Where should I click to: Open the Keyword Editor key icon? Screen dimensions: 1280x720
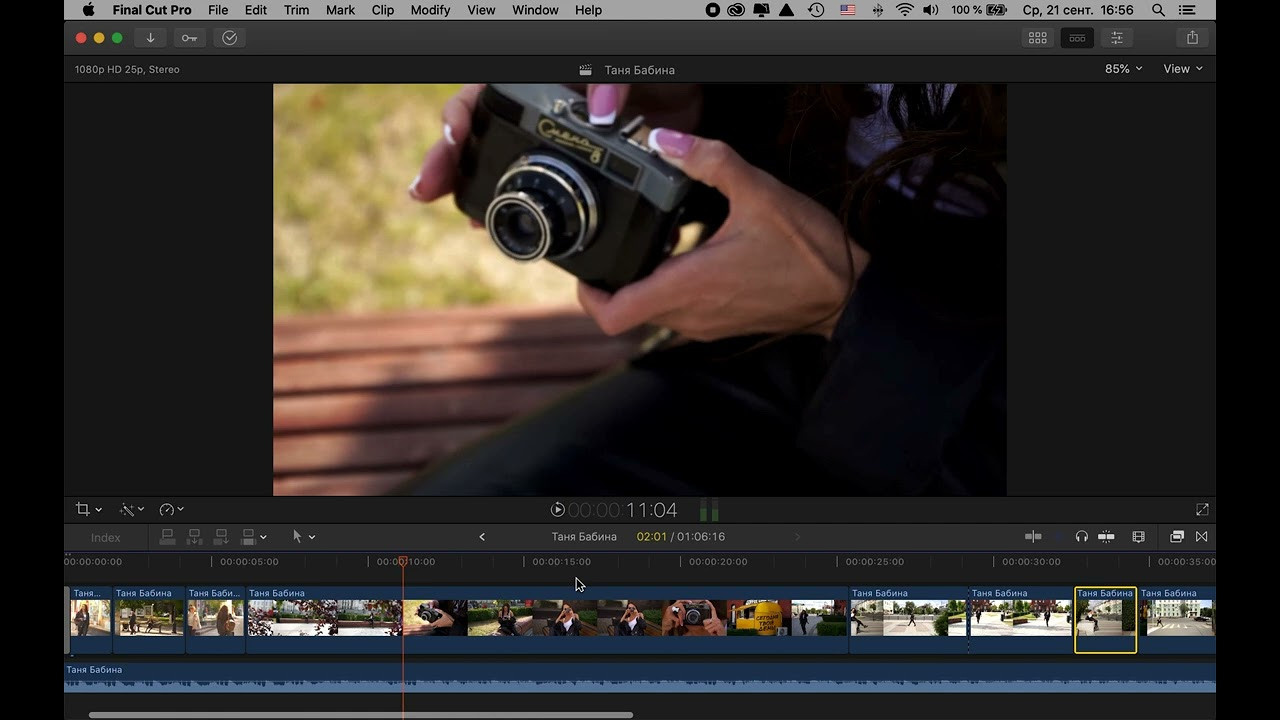pyautogui.click(x=189, y=38)
